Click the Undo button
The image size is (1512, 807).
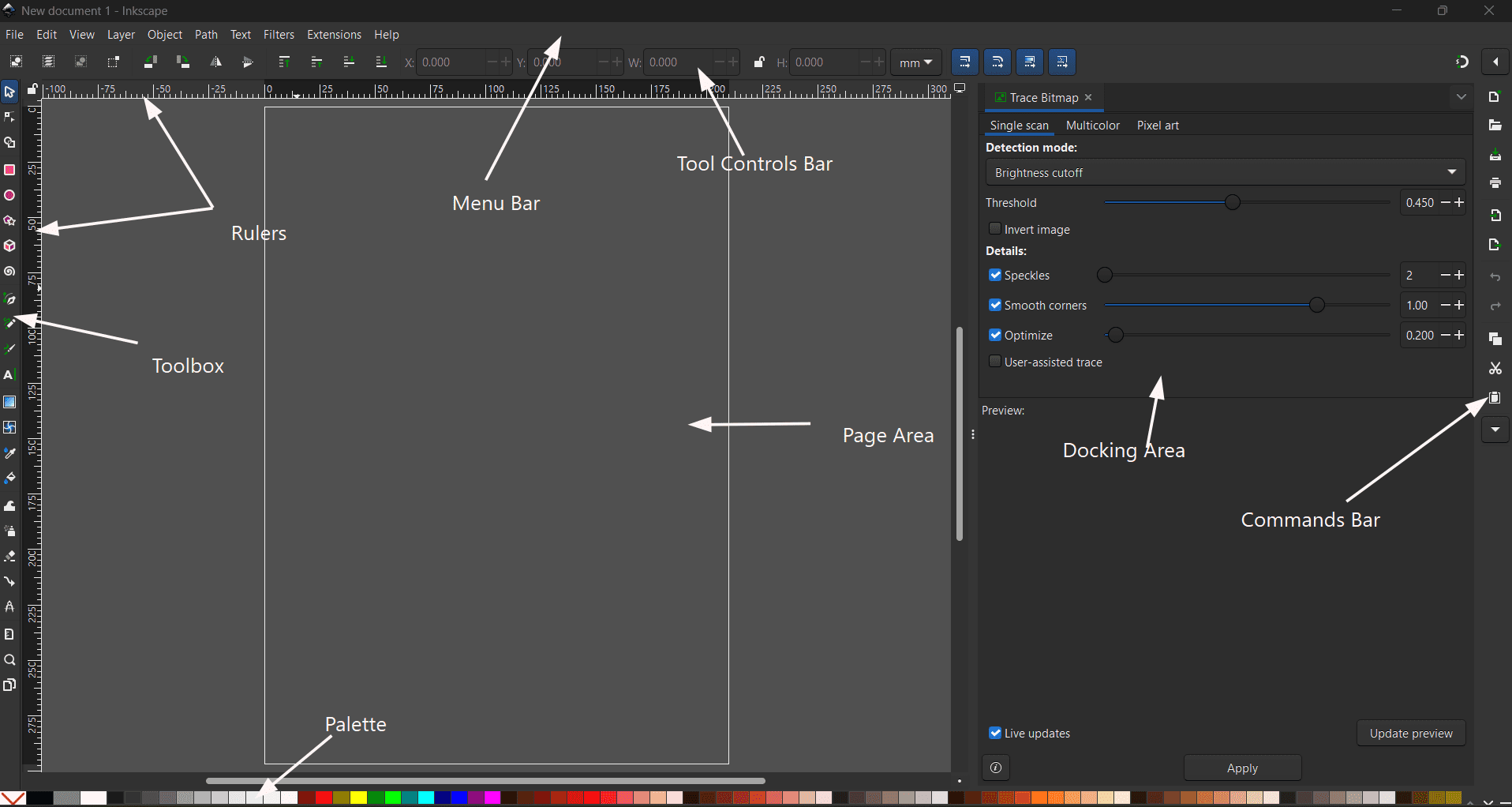point(1495,277)
